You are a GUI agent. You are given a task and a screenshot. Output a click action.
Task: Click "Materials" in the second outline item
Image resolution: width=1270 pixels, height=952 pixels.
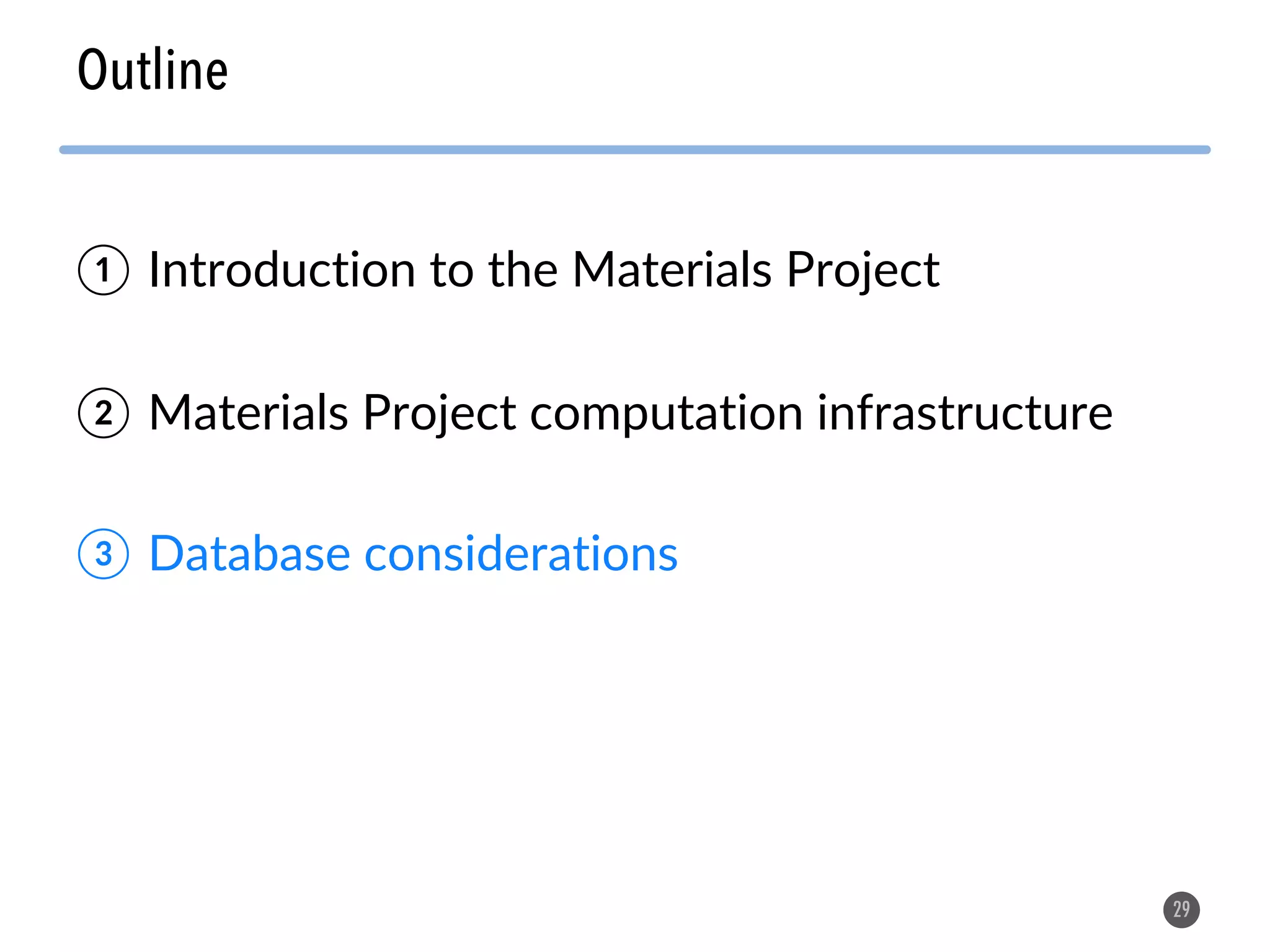248,413
